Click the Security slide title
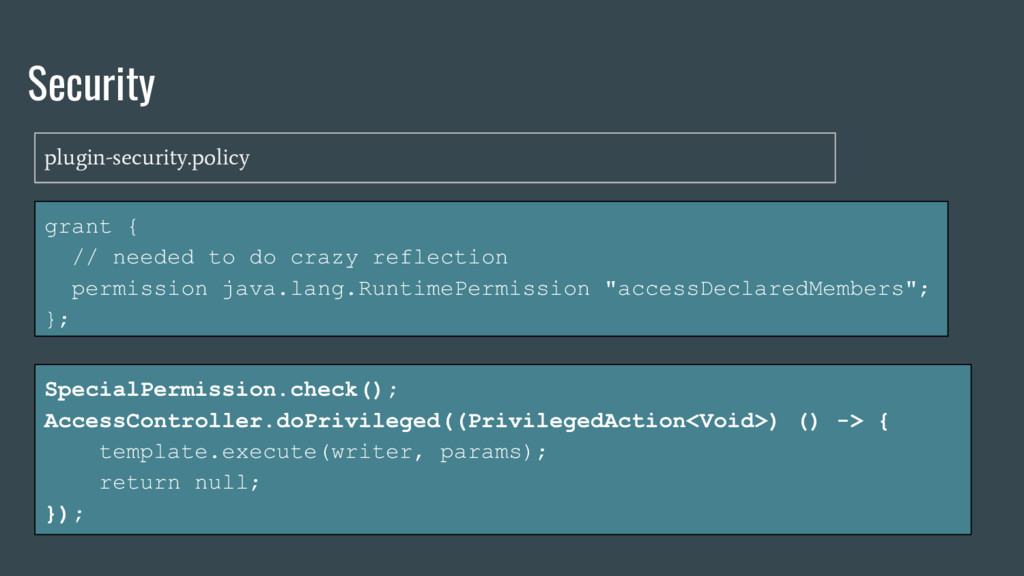Image resolution: width=1024 pixels, height=576 pixels. tap(91, 84)
